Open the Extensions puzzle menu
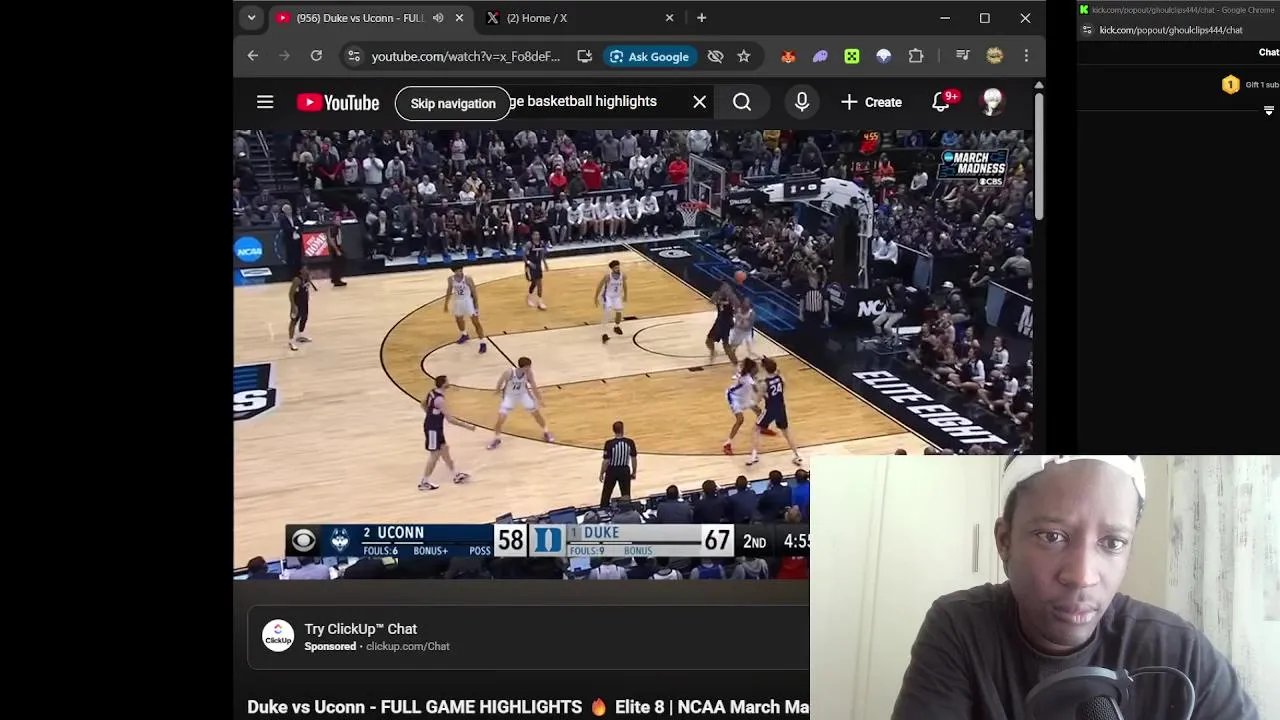Image resolution: width=1280 pixels, height=720 pixels. click(916, 56)
